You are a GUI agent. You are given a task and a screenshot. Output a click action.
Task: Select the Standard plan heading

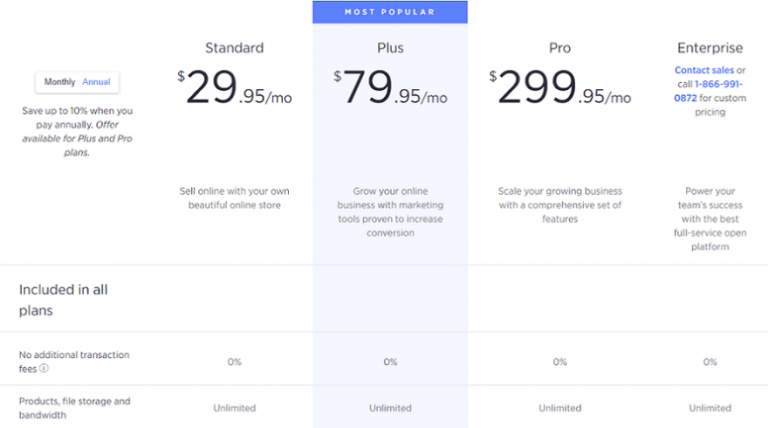[x=234, y=47]
